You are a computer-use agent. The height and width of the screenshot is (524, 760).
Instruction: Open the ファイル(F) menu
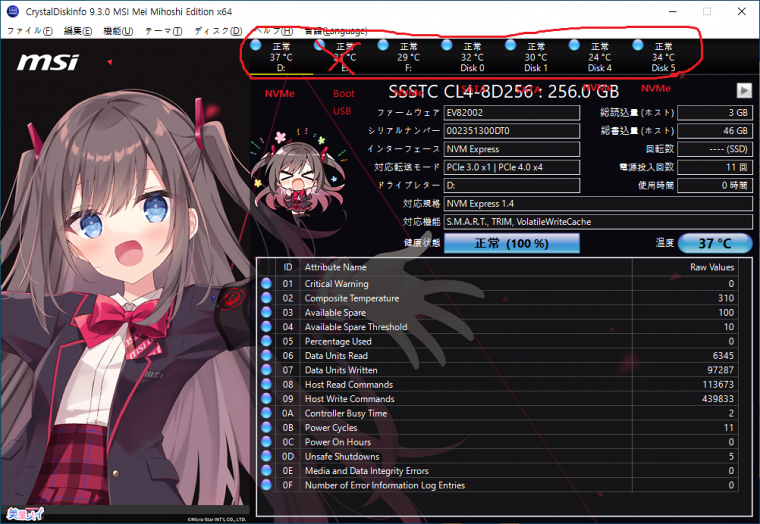30,31
